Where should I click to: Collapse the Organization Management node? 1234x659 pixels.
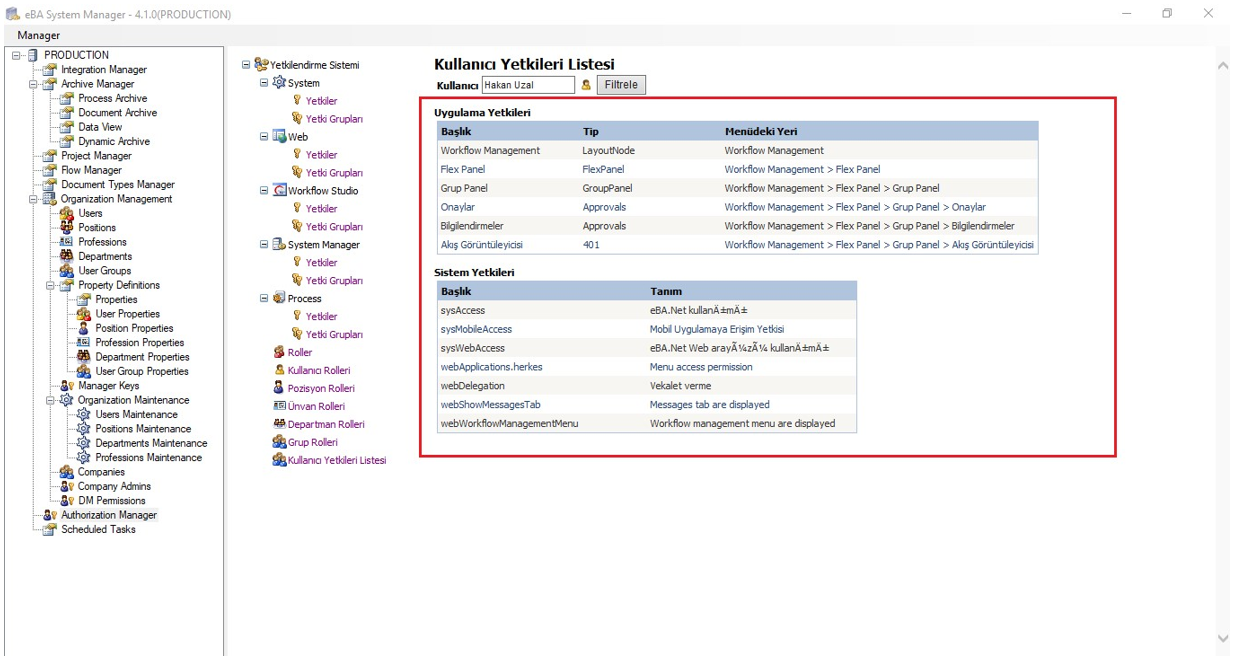[33, 199]
